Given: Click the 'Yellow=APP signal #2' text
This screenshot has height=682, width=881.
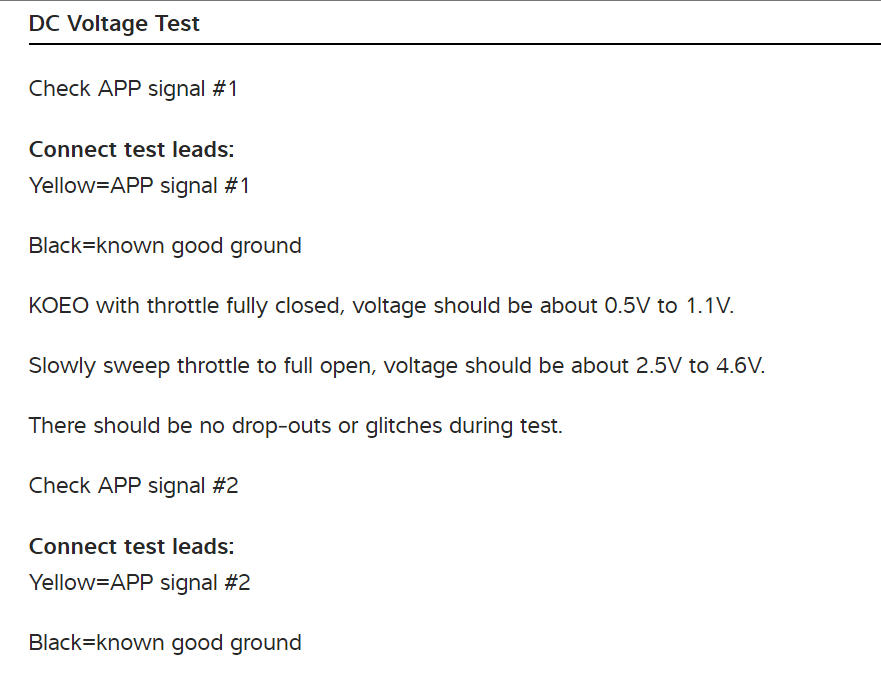Looking at the screenshot, I should tap(140, 582).
